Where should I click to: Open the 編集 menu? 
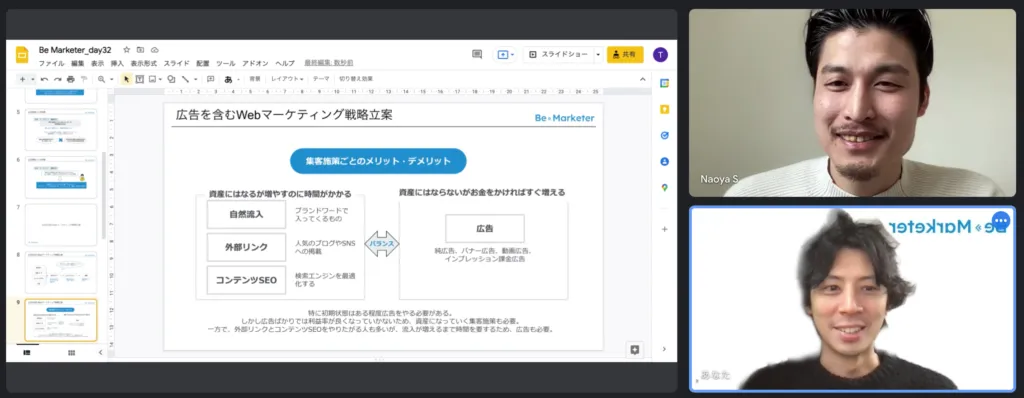(78, 63)
